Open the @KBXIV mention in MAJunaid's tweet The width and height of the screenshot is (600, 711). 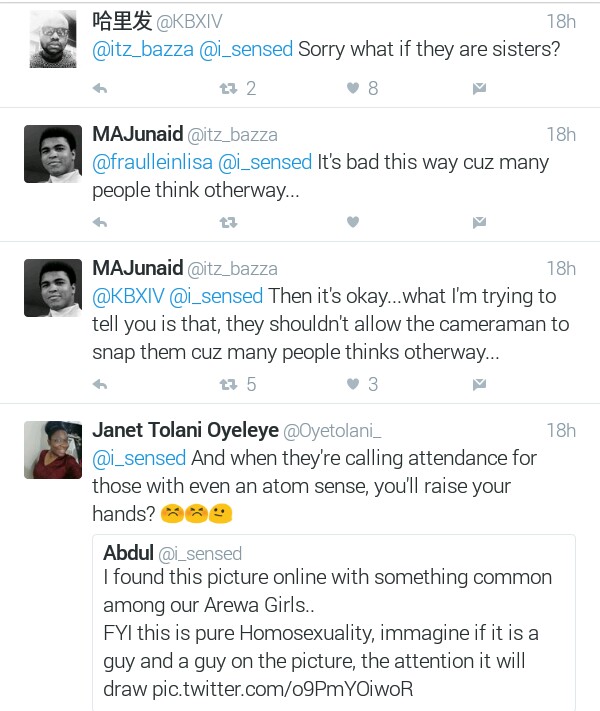click(127, 296)
